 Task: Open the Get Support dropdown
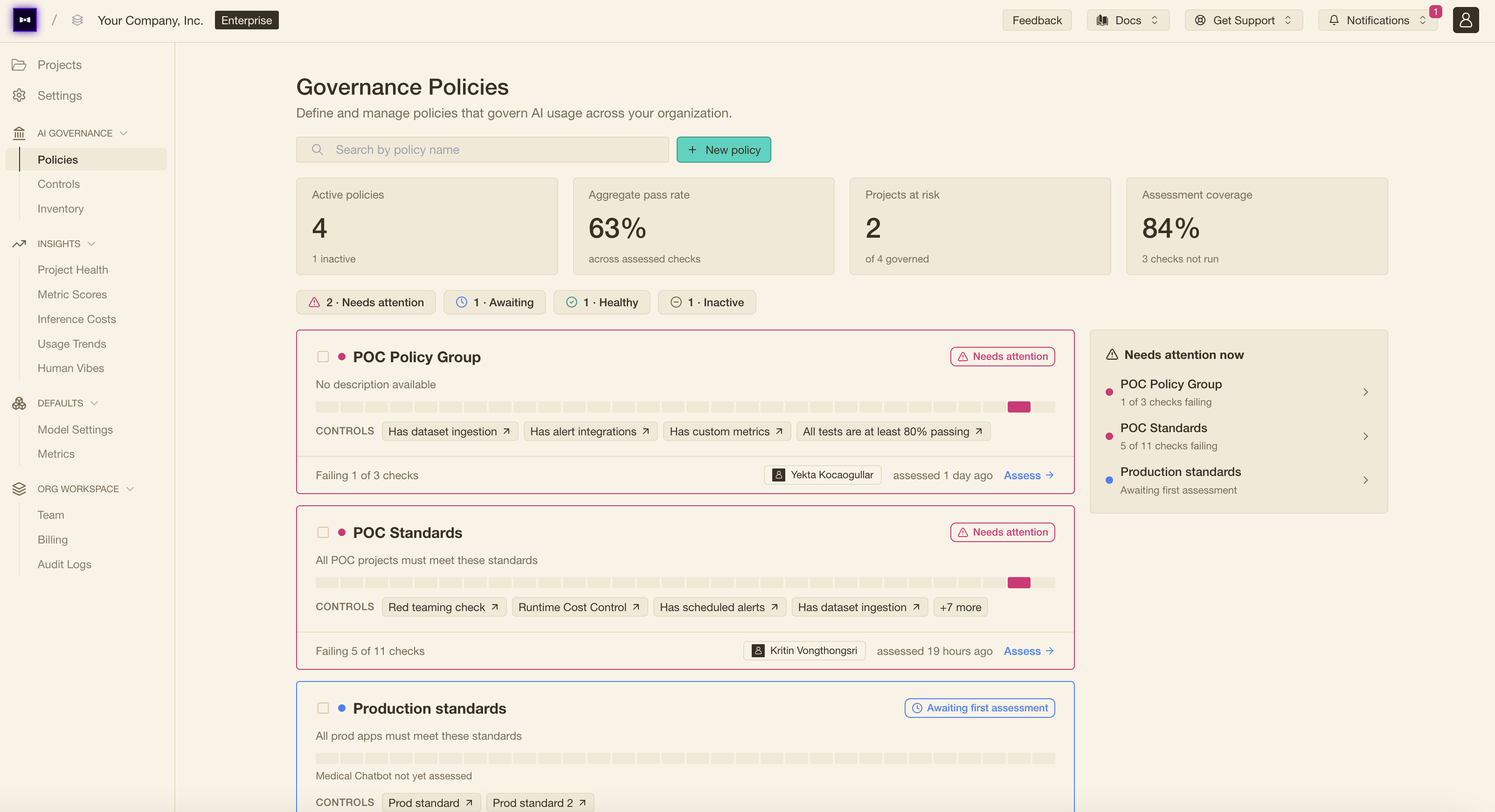tap(1244, 21)
